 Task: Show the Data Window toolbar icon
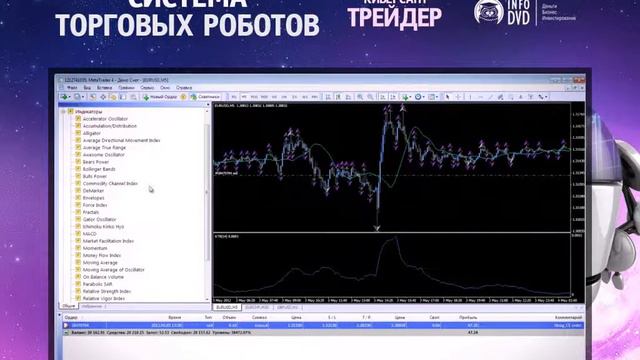103,97
